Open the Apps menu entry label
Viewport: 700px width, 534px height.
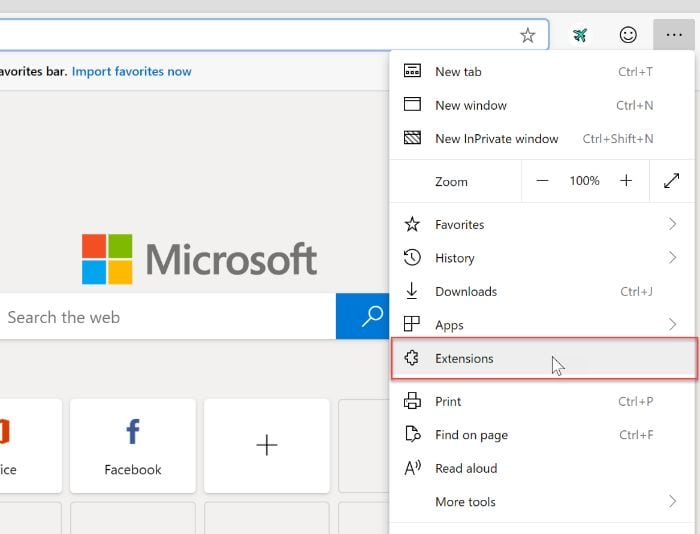tap(449, 325)
